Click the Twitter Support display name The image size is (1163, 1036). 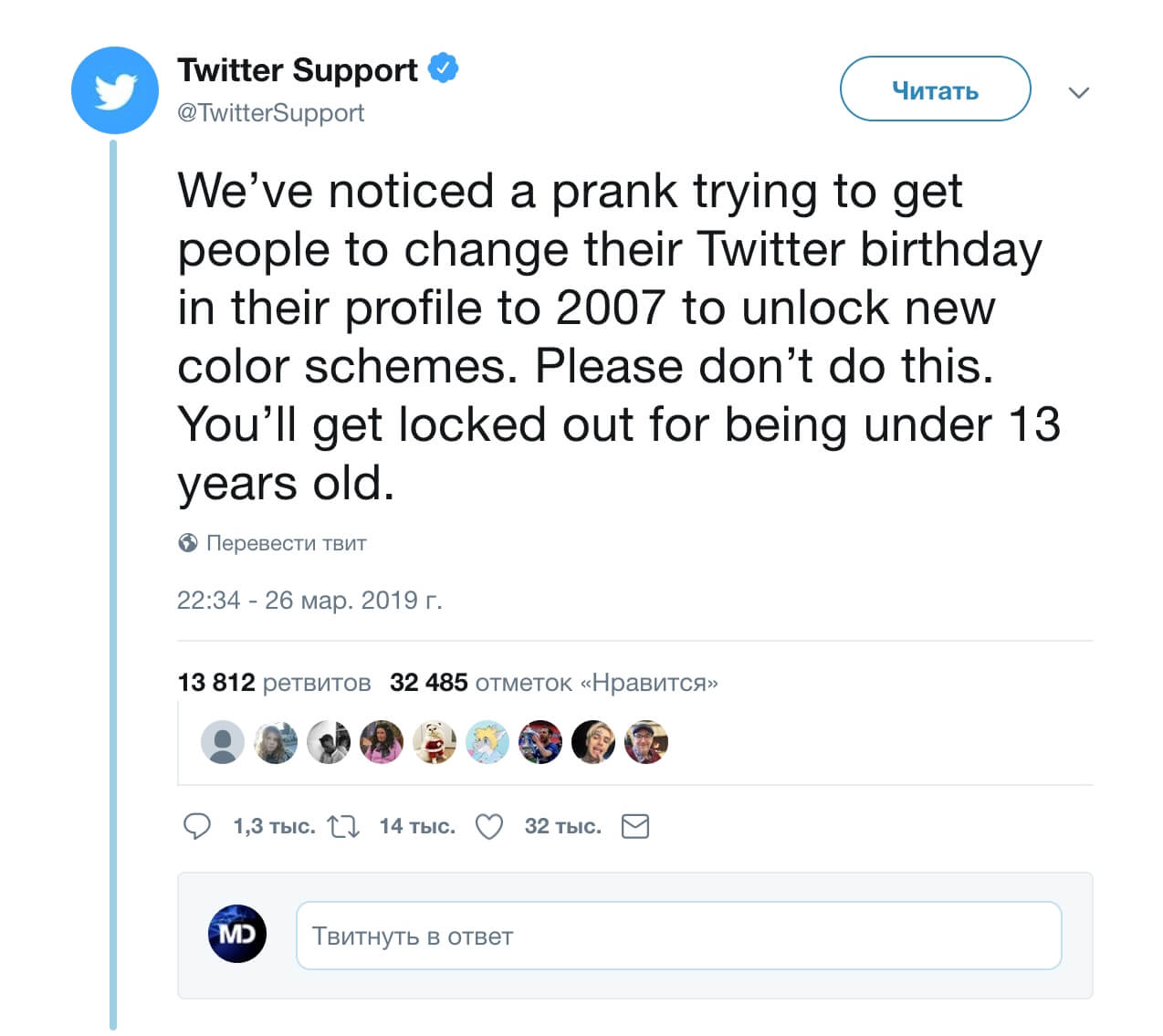click(x=298, y=69)
